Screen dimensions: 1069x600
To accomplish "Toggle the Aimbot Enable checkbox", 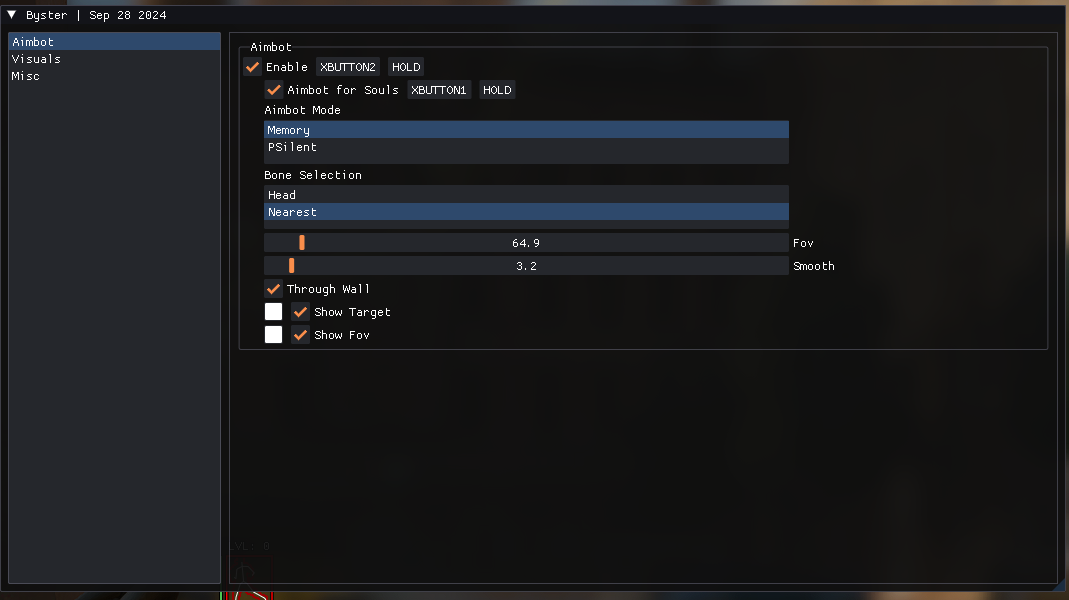I will 252,67.
